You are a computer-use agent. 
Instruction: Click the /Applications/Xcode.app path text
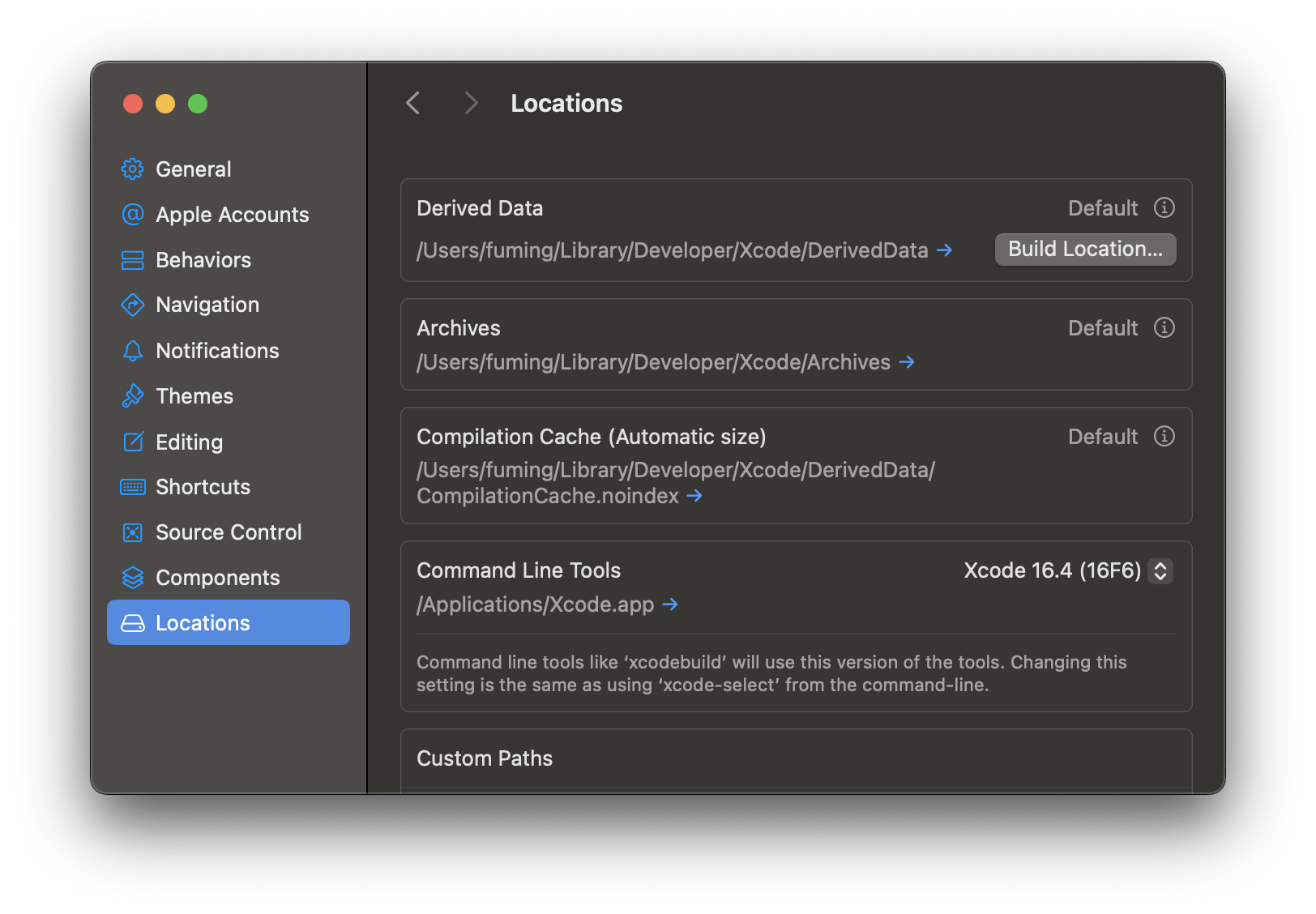point(536,604)
